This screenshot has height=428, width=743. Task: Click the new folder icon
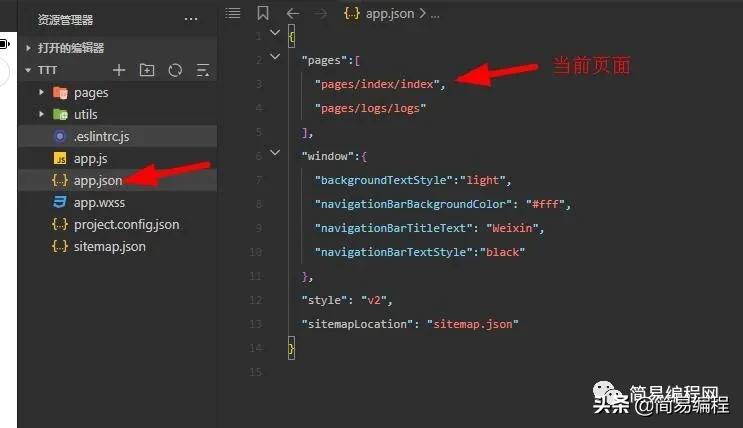coord(147,70)
